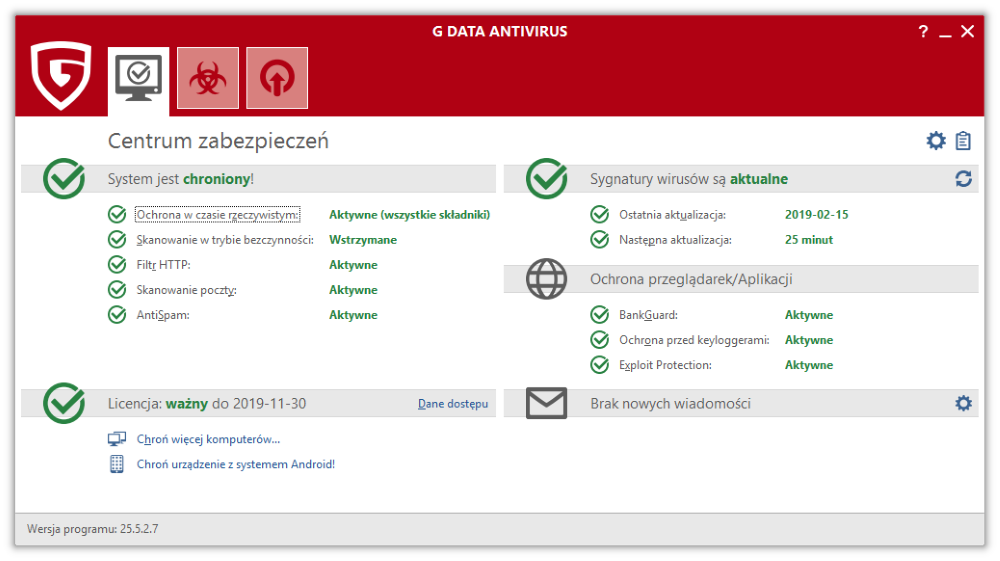1000x561 pixels.
Task: Click Sygnatury wirusów są aktualne header
Action: coord(689,179)
